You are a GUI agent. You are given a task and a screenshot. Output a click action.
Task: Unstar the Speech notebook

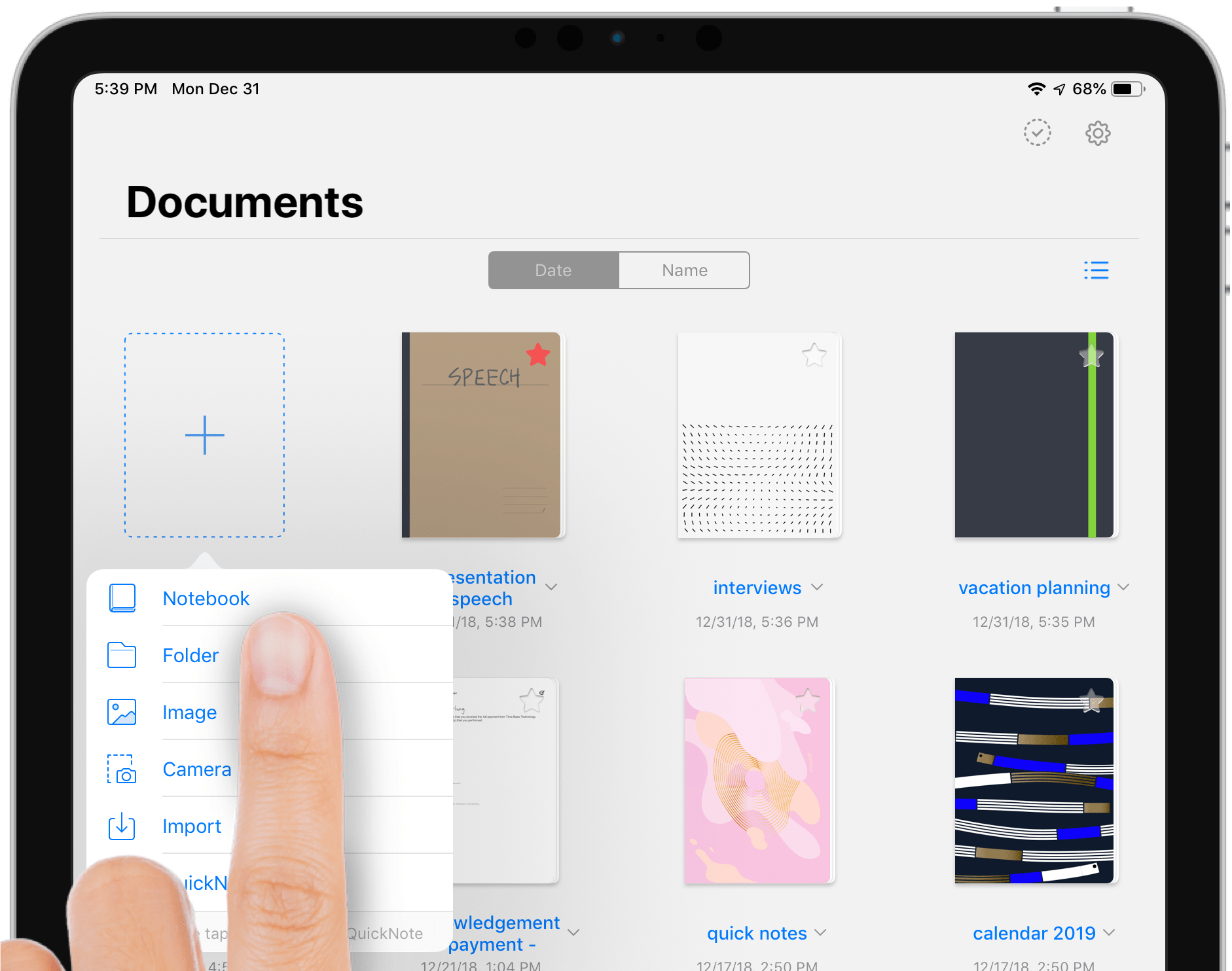[537, 354]
